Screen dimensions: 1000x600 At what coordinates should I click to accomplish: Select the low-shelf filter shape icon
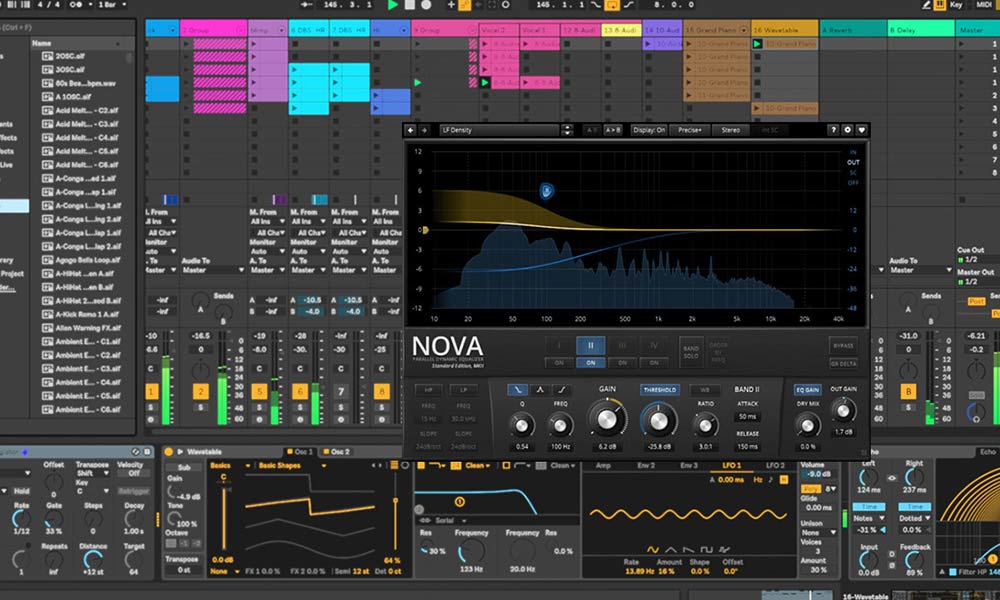pos(517,390)
